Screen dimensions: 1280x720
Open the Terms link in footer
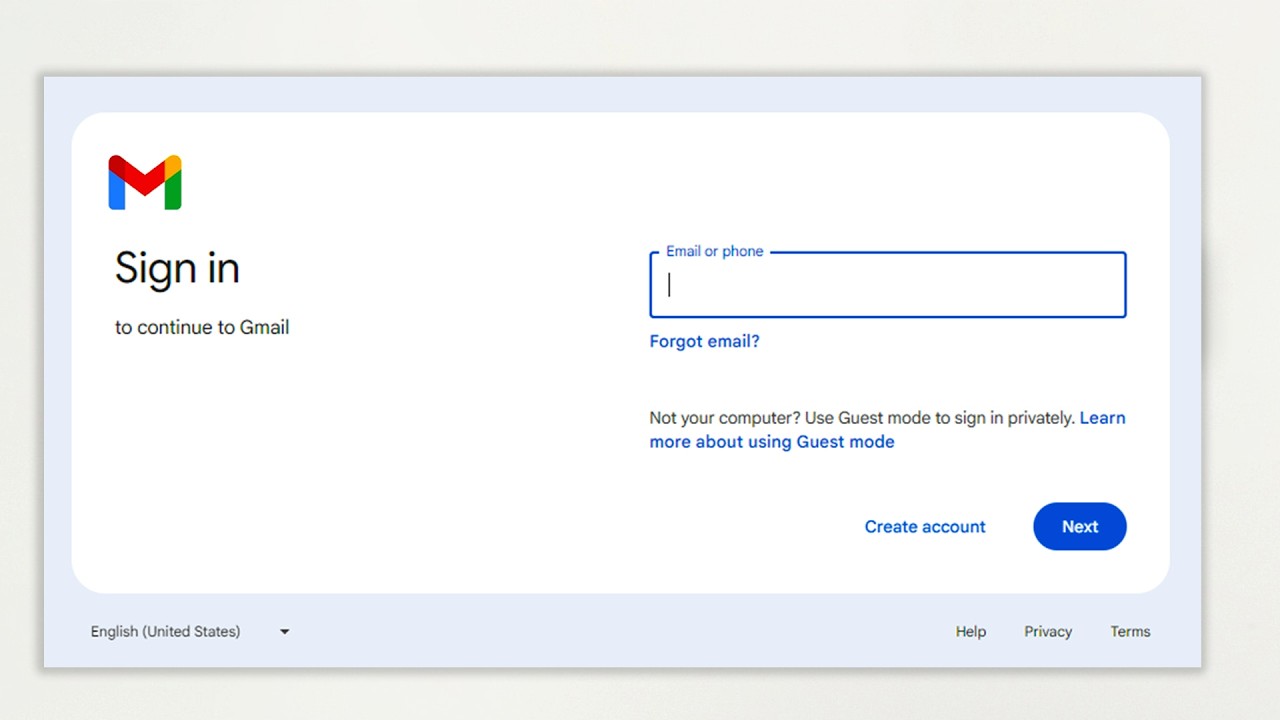pos(1130,631)
